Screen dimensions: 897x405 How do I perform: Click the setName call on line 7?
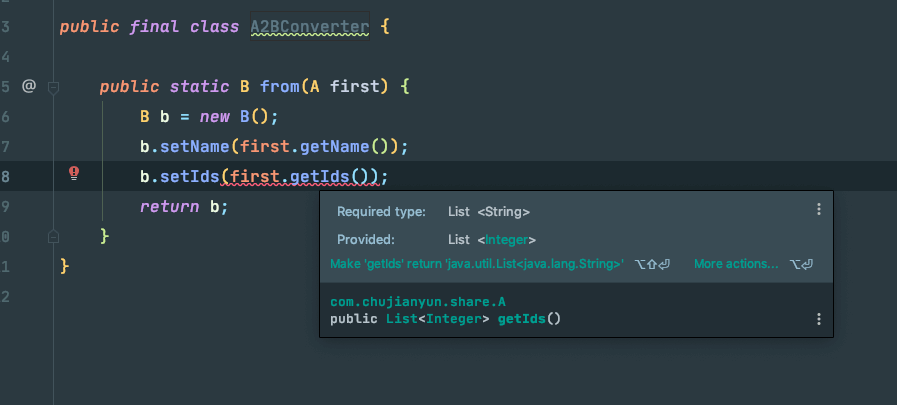(x=191, y=147)
